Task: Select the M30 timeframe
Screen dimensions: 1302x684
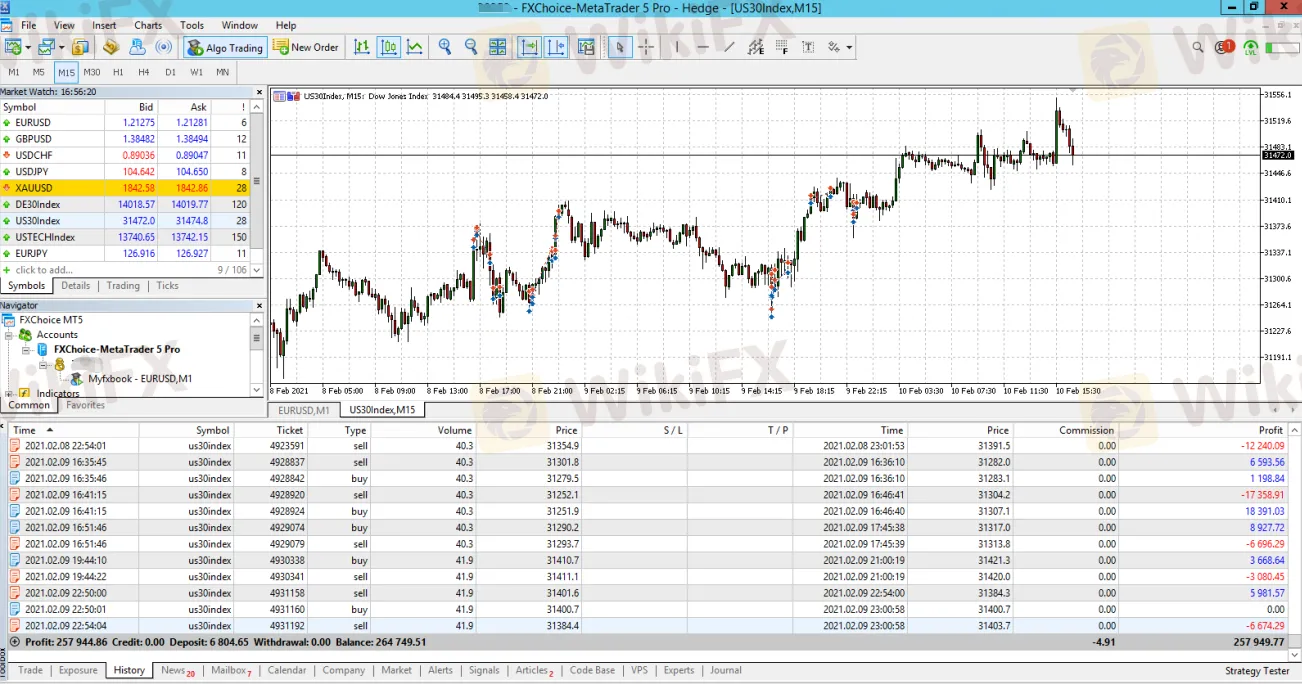Action: 92,72
